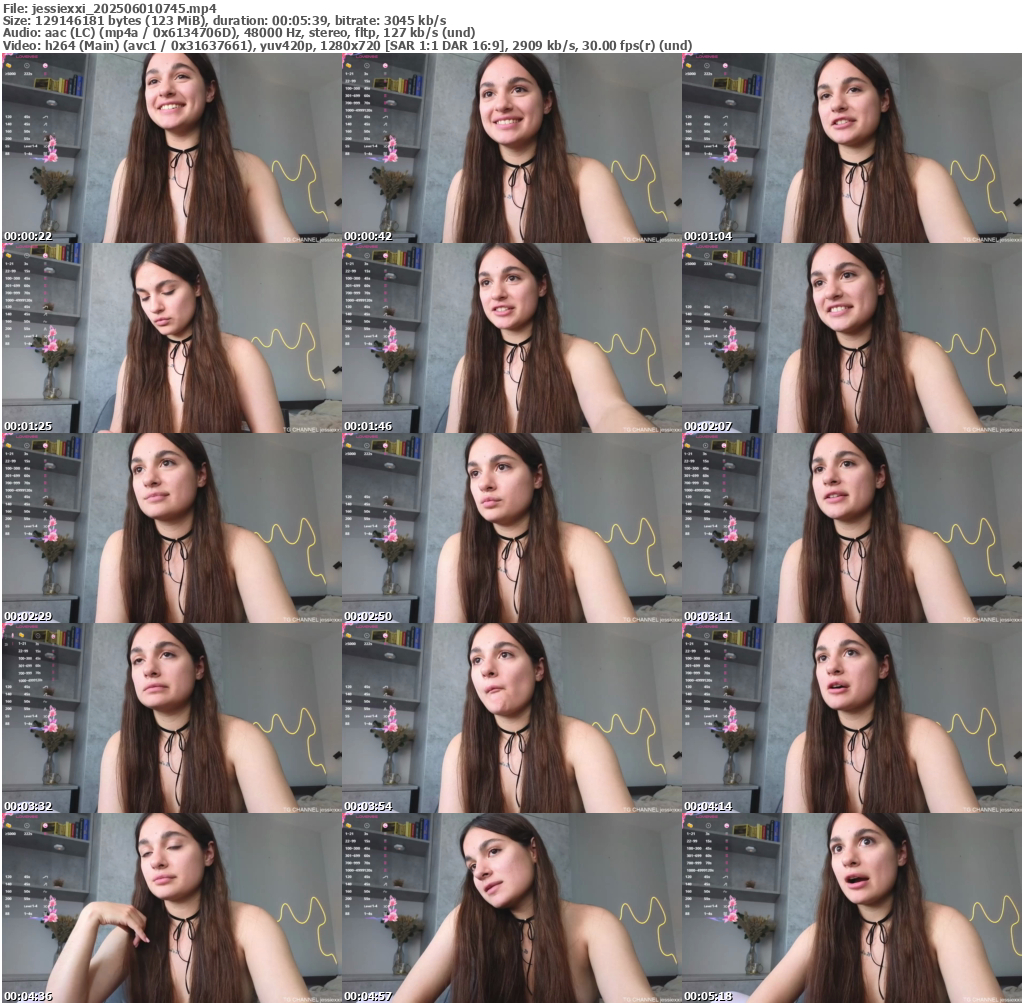The height and width of the screenshot is (1003, 1024).
Task: Click the Size and duration info line
Action: click(225, 20)
